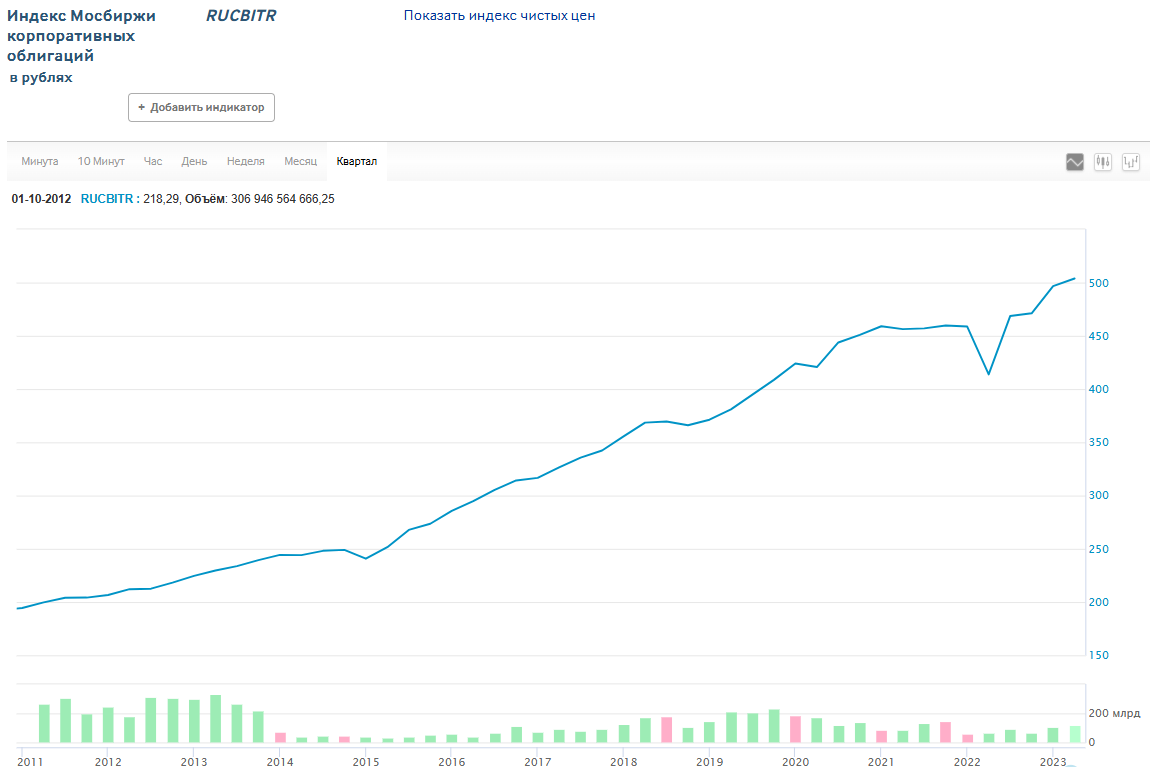
Task: Click the 'в рублях' currency label
Action: point(41,78)
